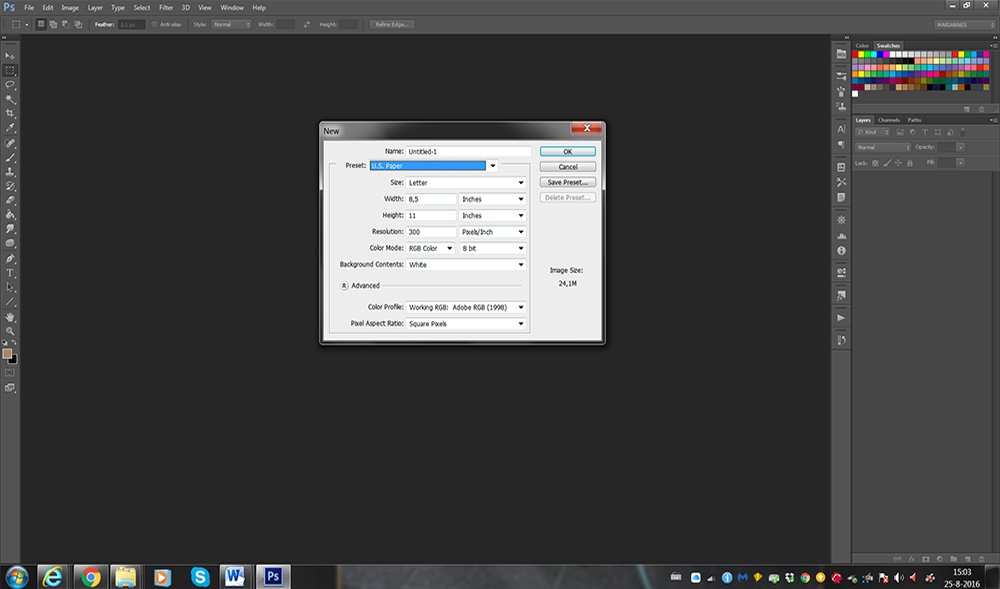Viewport: 1000px width, 589px height.
Task: Open the Image menu
Action: 70,8
